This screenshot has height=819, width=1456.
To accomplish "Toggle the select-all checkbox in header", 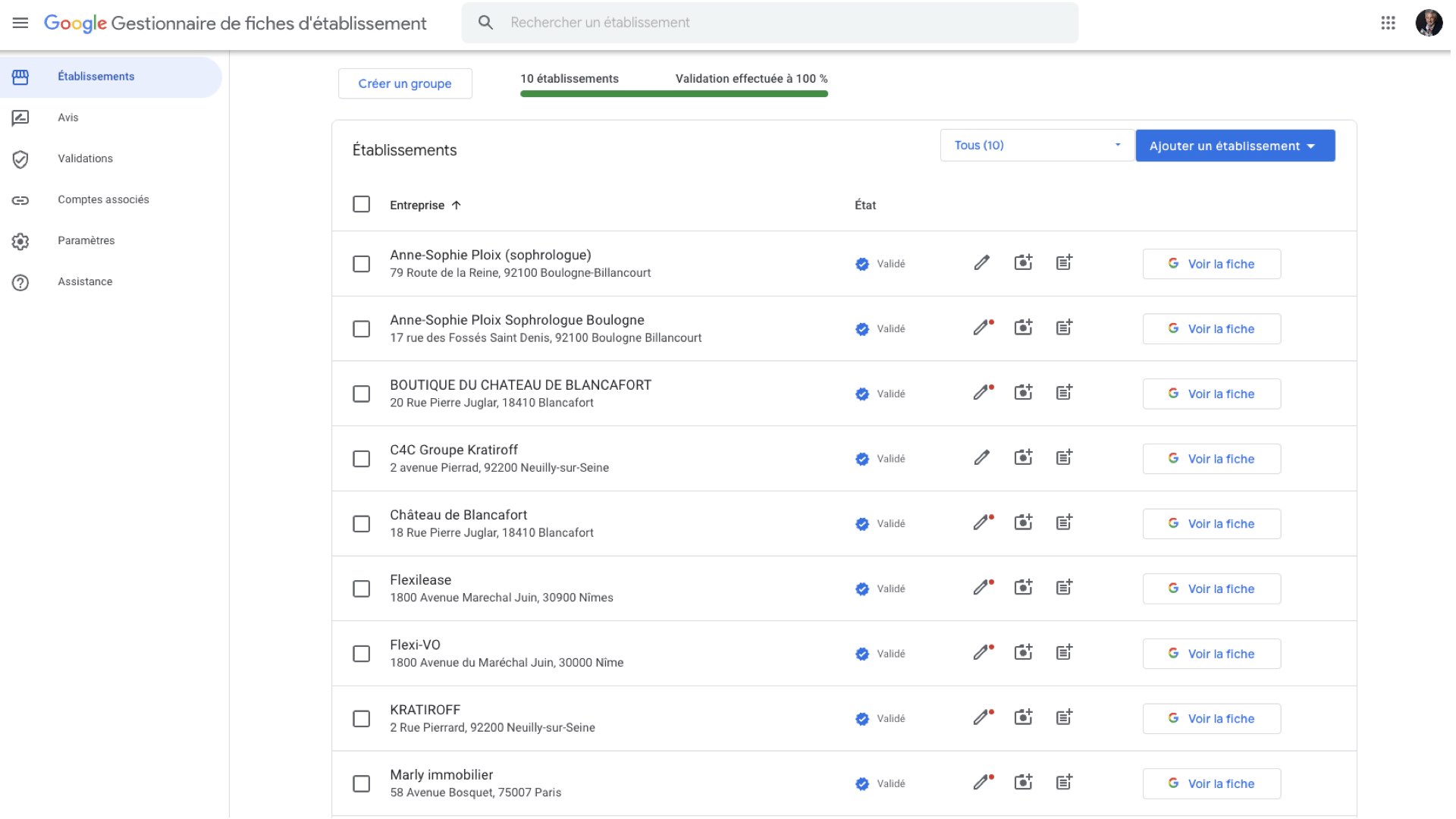I will tap(362, 205).
